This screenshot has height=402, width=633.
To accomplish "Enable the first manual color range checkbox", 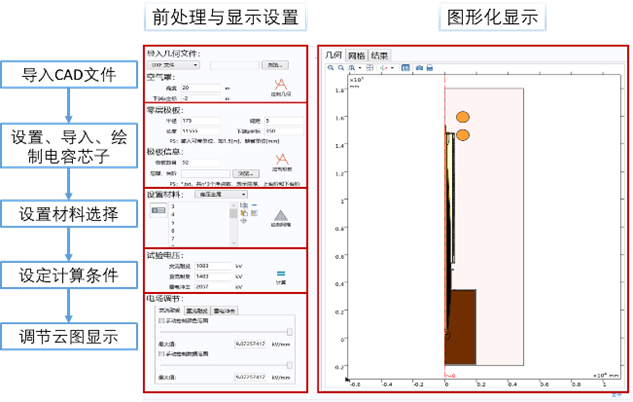I will click(x=161, y=320).
